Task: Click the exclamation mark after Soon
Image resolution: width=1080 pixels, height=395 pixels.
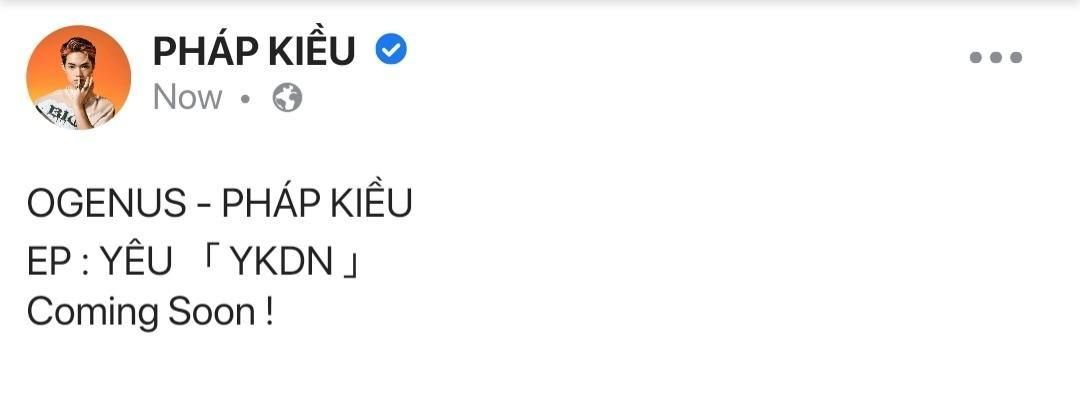Action: (x=269, y=313)
